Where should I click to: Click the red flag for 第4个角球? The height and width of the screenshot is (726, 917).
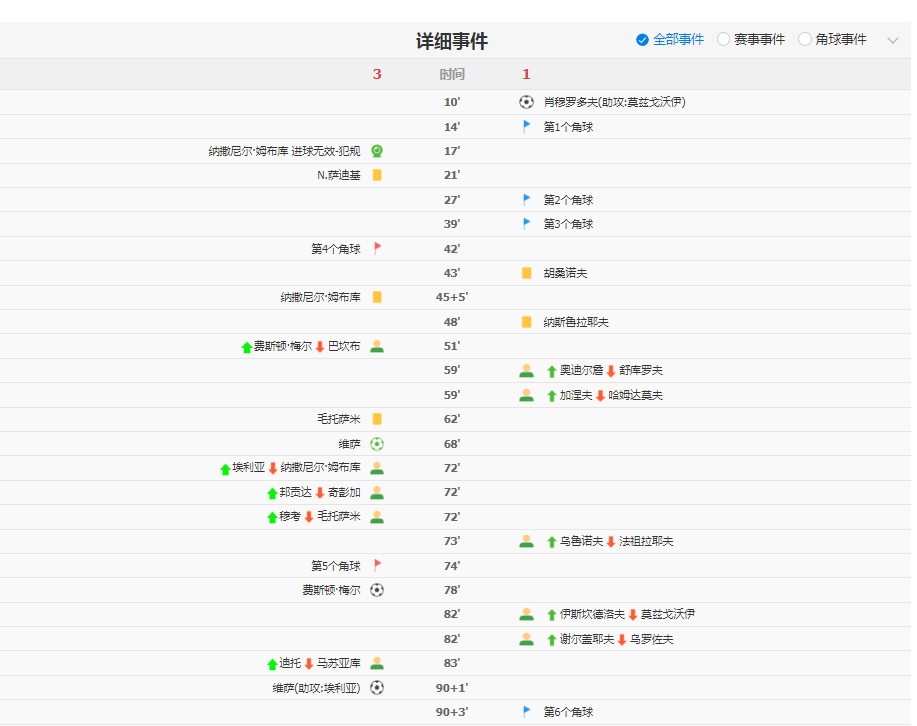click(377, 248)
